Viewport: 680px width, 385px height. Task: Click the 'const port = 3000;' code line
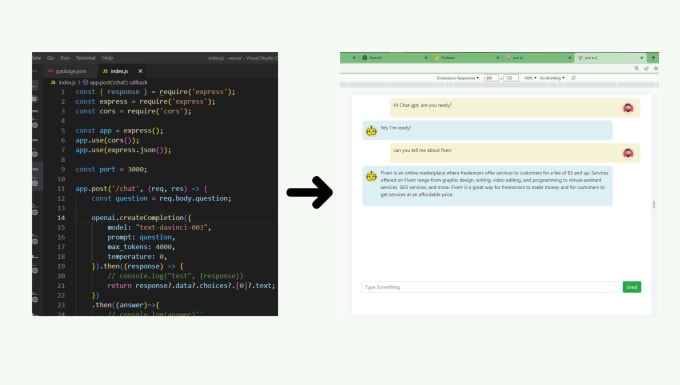coord(111,170)
